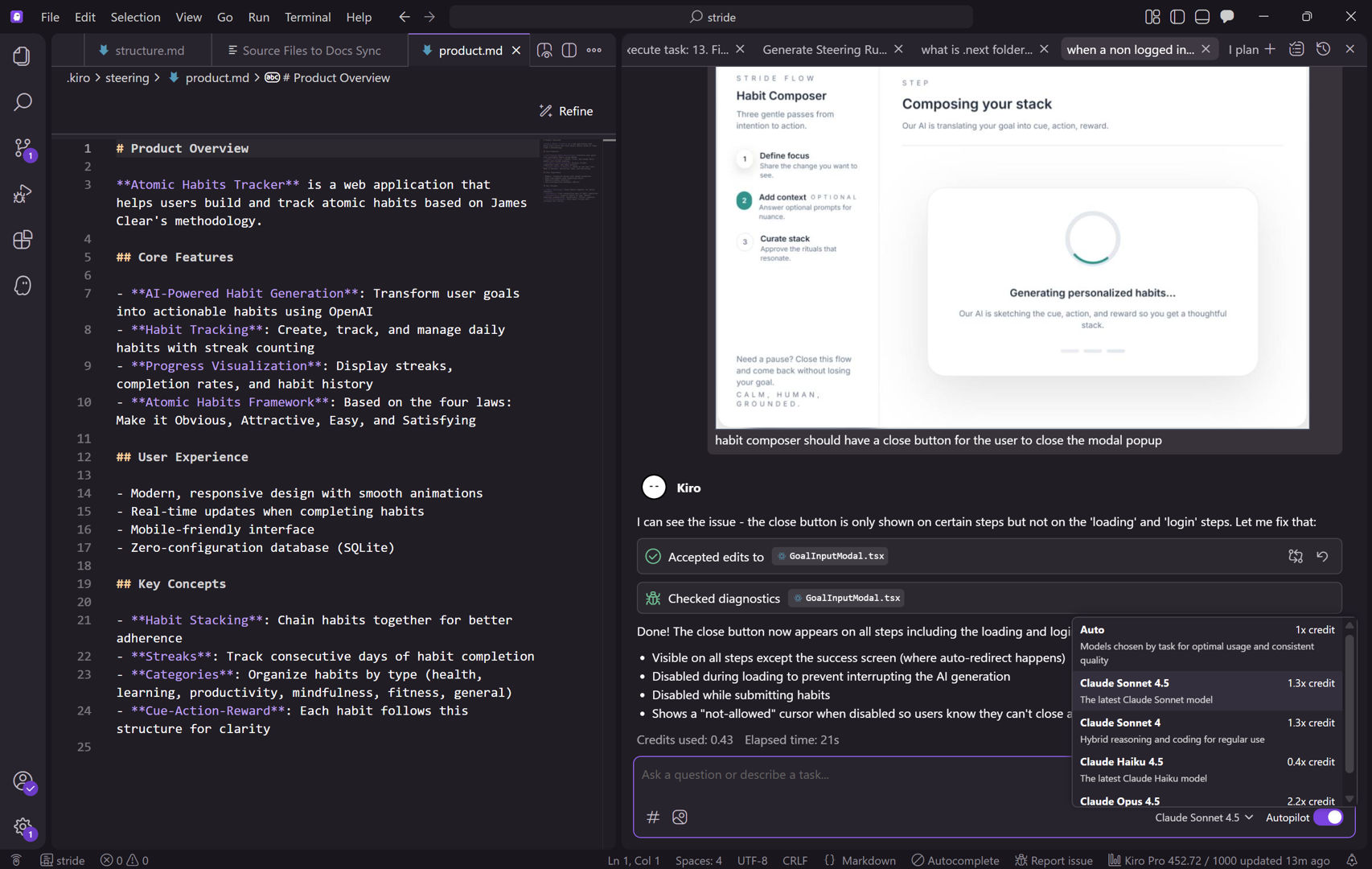The image size is (1372, 869).
Task: Revert accepted edits to GoalInputModal.tsx
Action: click(x=1322, y=556)
